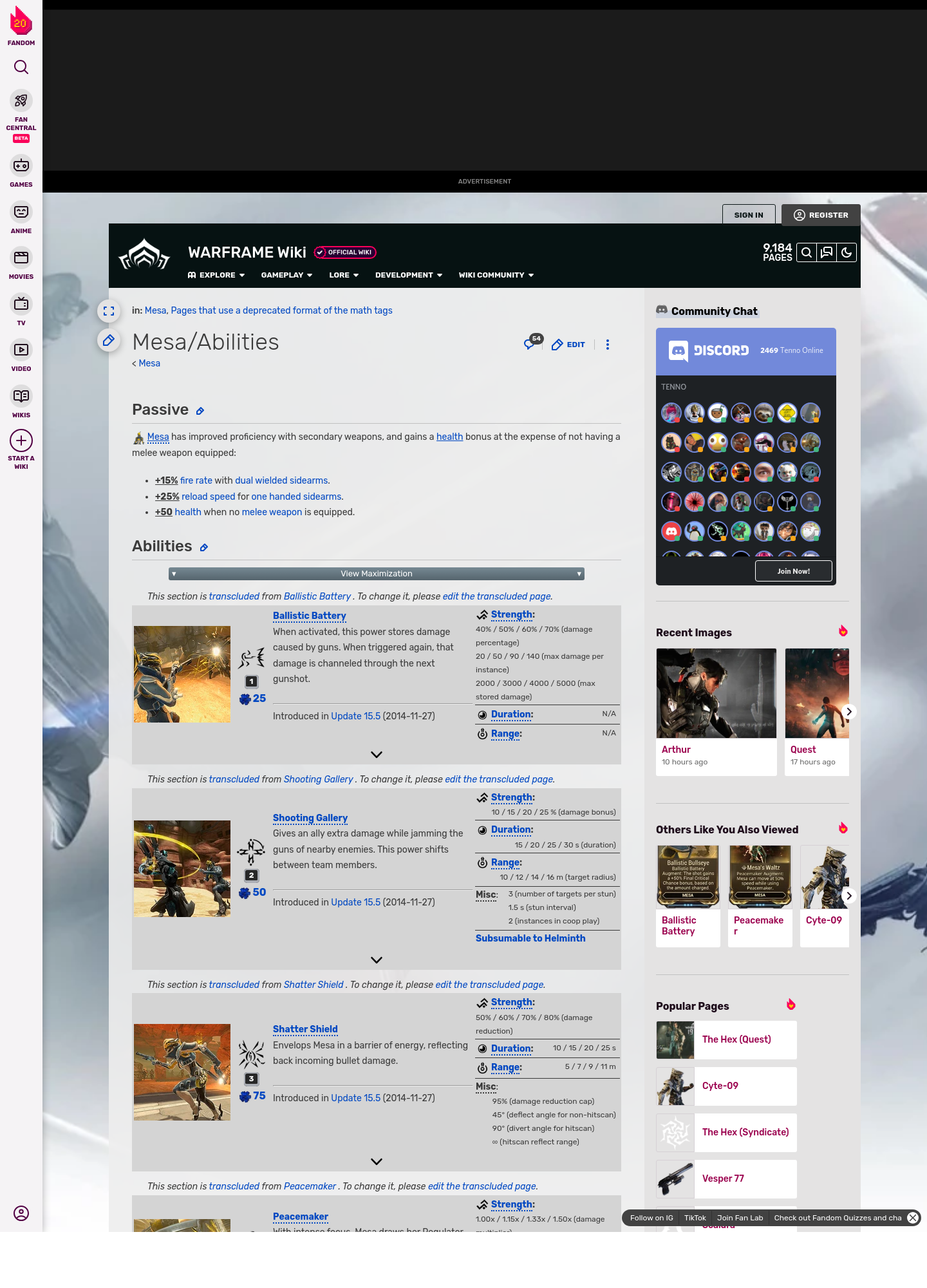Open the Shatter Shield ability link
927x1288 pixels.
pyautogui.click(x=305, y=1029)
